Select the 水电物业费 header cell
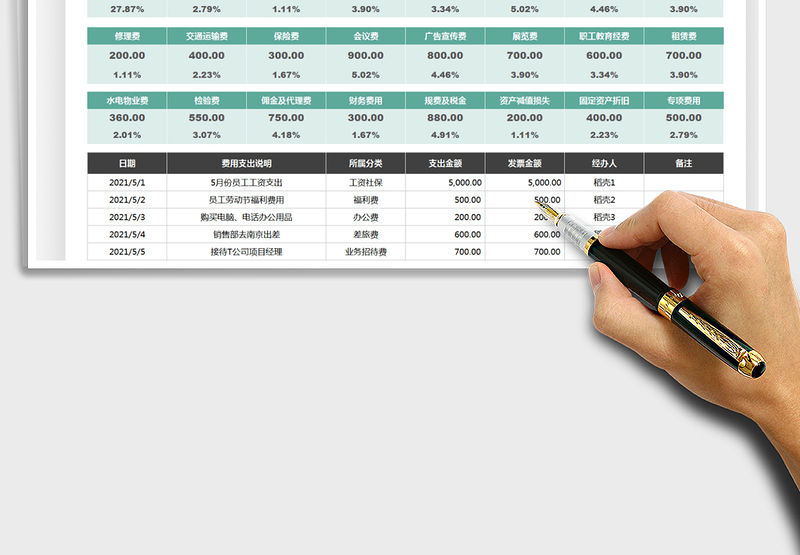 127,101
